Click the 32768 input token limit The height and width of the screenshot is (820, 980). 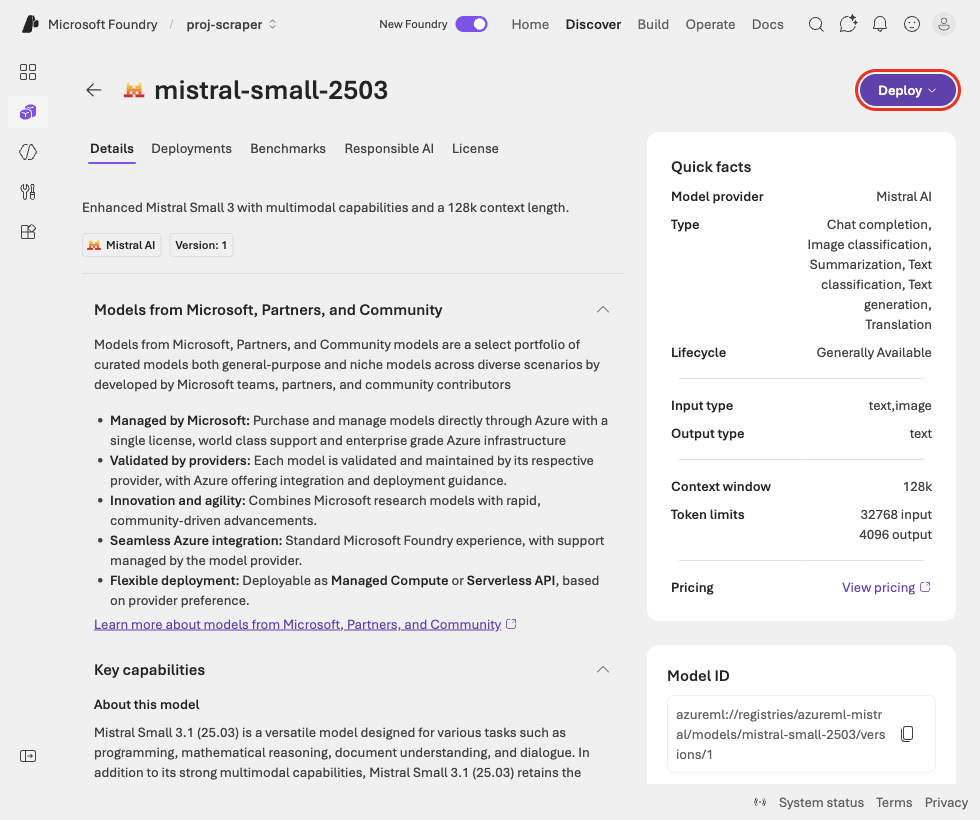[896, 514]
